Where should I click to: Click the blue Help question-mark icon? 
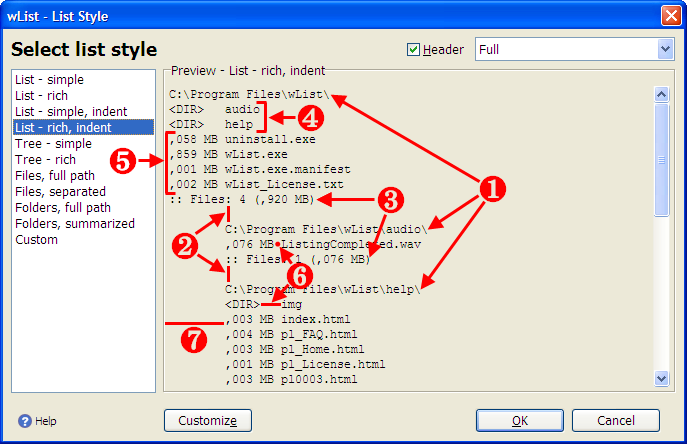(25, 421)
